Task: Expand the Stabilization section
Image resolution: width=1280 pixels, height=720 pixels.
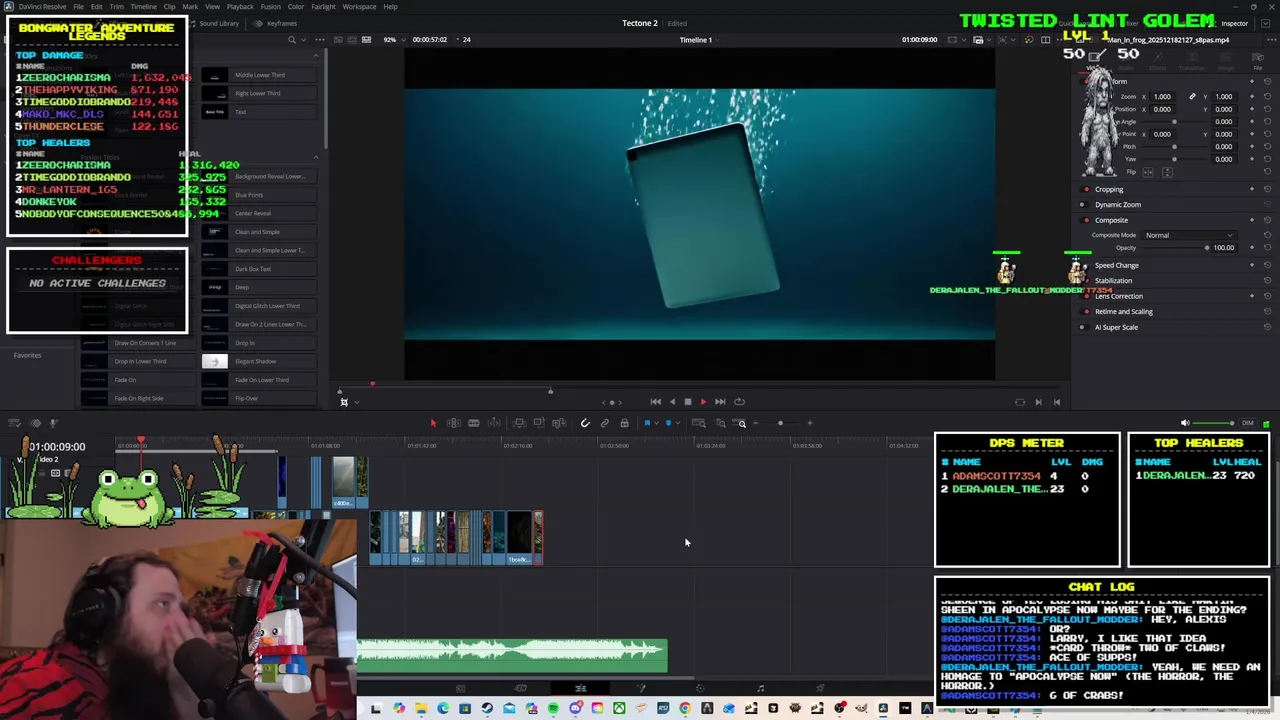Action: 1113,281
